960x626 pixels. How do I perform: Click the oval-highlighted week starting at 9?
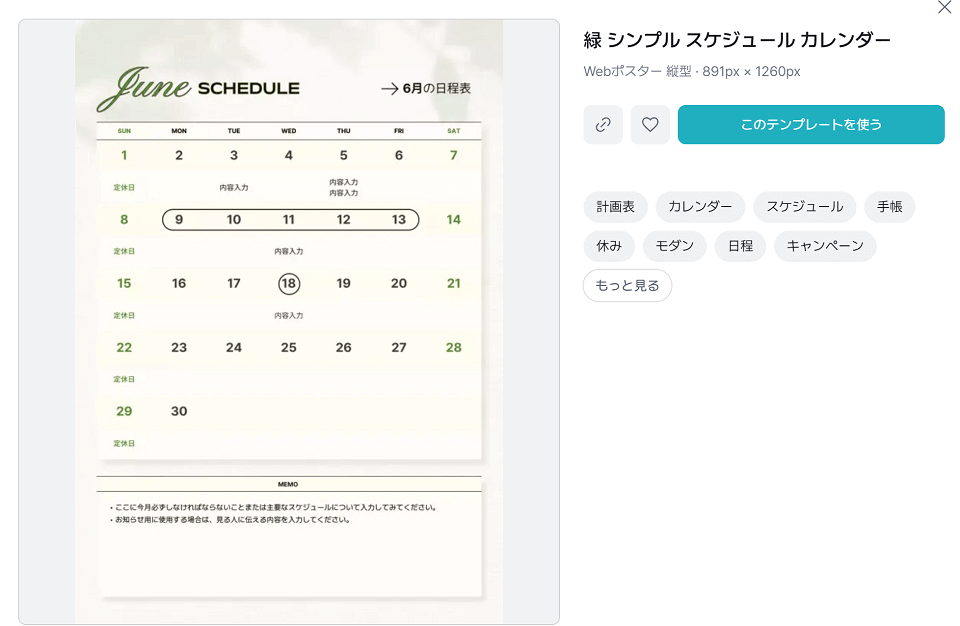(289, 220)
